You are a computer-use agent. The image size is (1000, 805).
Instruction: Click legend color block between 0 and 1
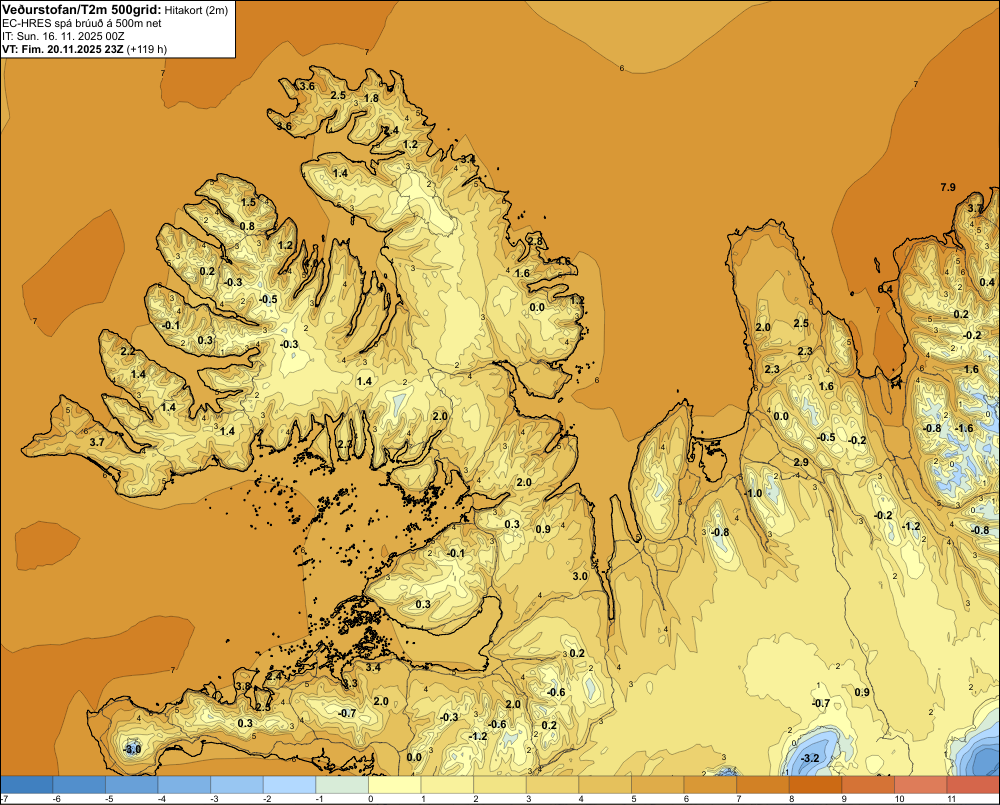[x=395, y=784]
